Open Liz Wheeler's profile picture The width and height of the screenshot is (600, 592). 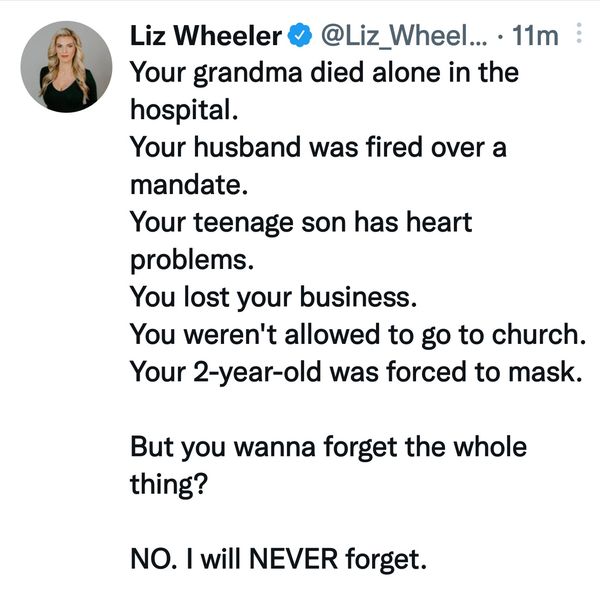coord(66,67)
